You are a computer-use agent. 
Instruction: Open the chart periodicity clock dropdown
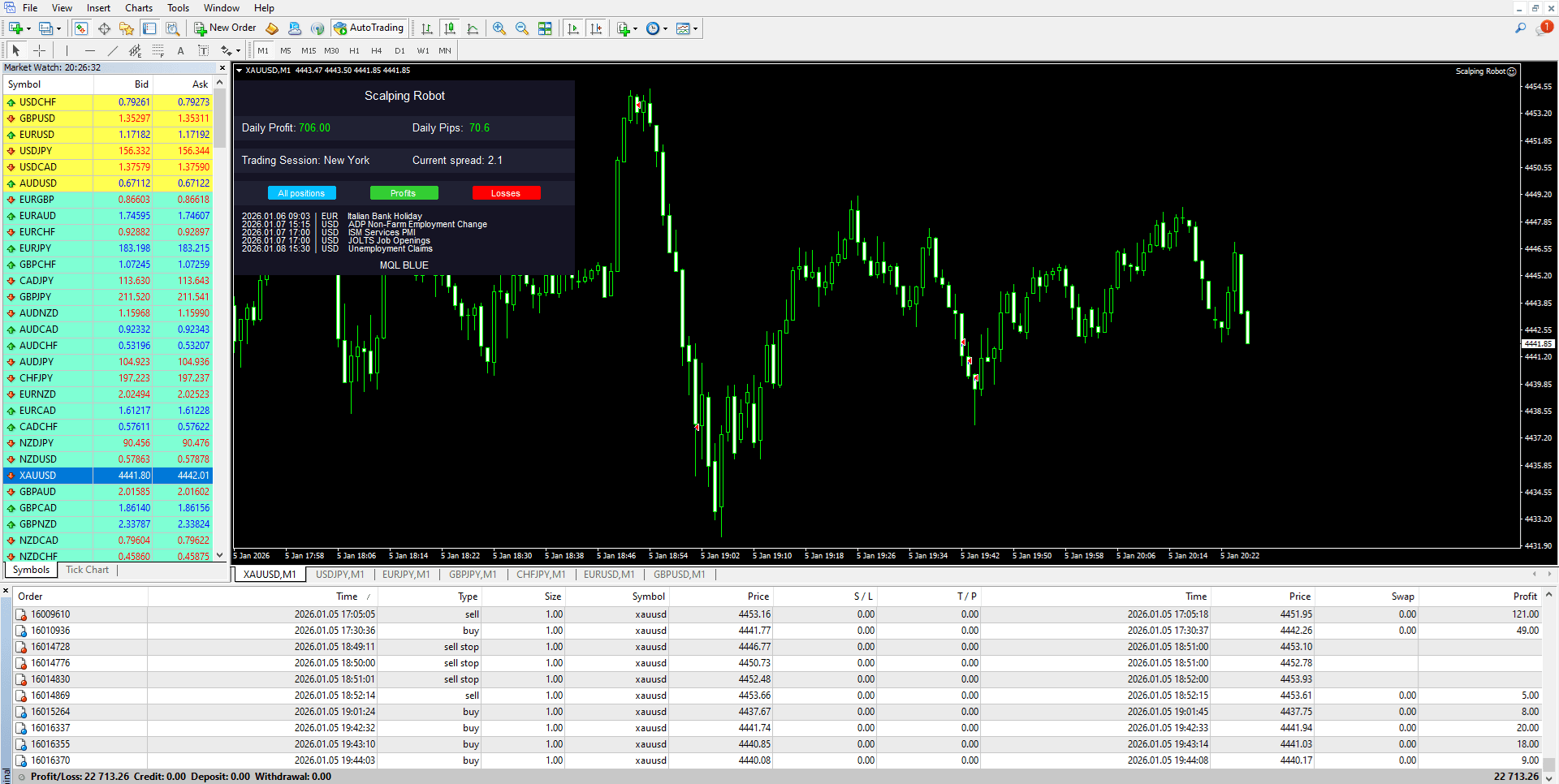(x=665, y=28)
